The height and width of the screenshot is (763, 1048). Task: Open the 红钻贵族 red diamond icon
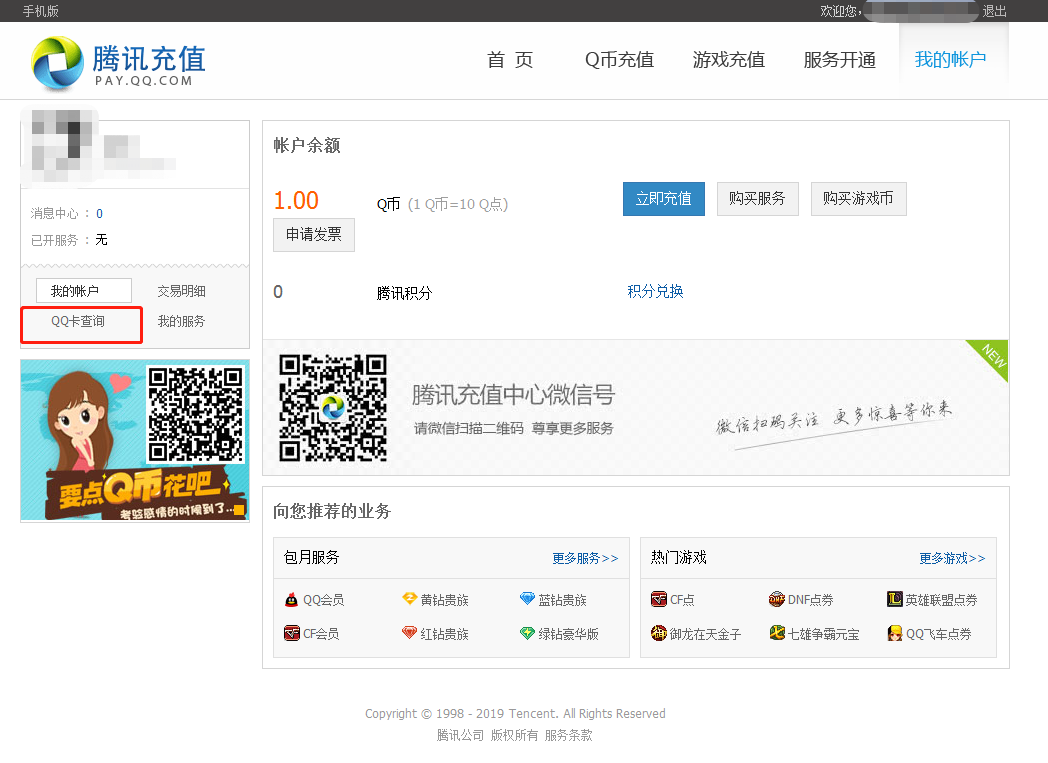click(x=411, y=633)
